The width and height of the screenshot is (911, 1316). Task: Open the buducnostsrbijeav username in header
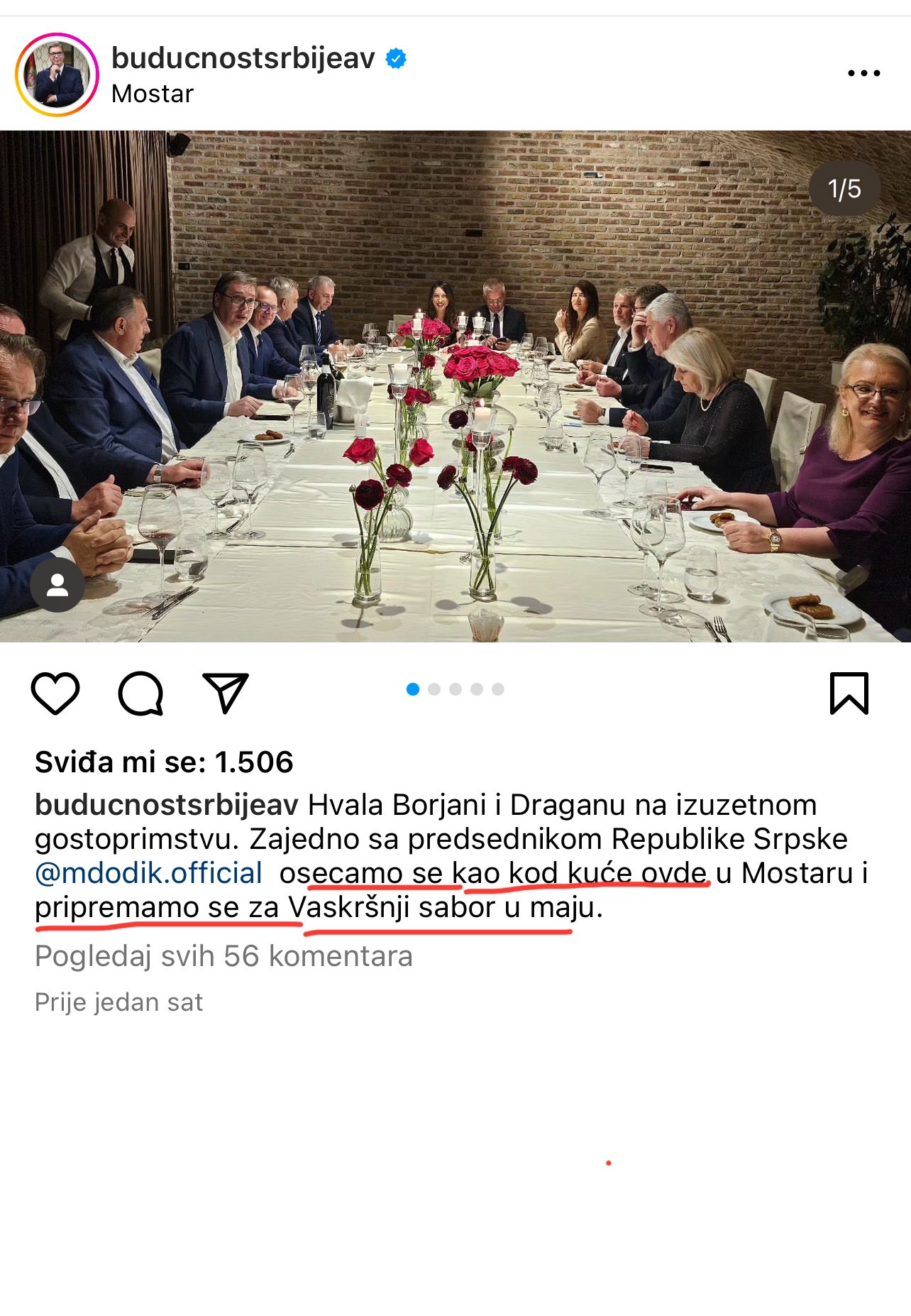(243, 57)
